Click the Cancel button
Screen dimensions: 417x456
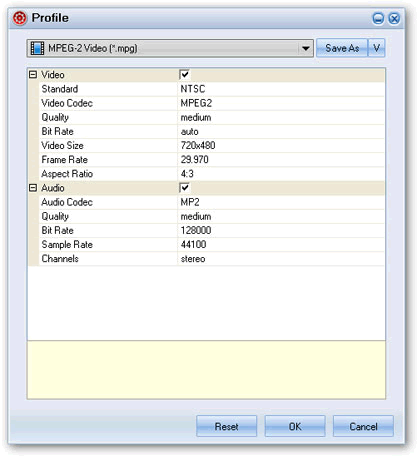coord(363,426)
